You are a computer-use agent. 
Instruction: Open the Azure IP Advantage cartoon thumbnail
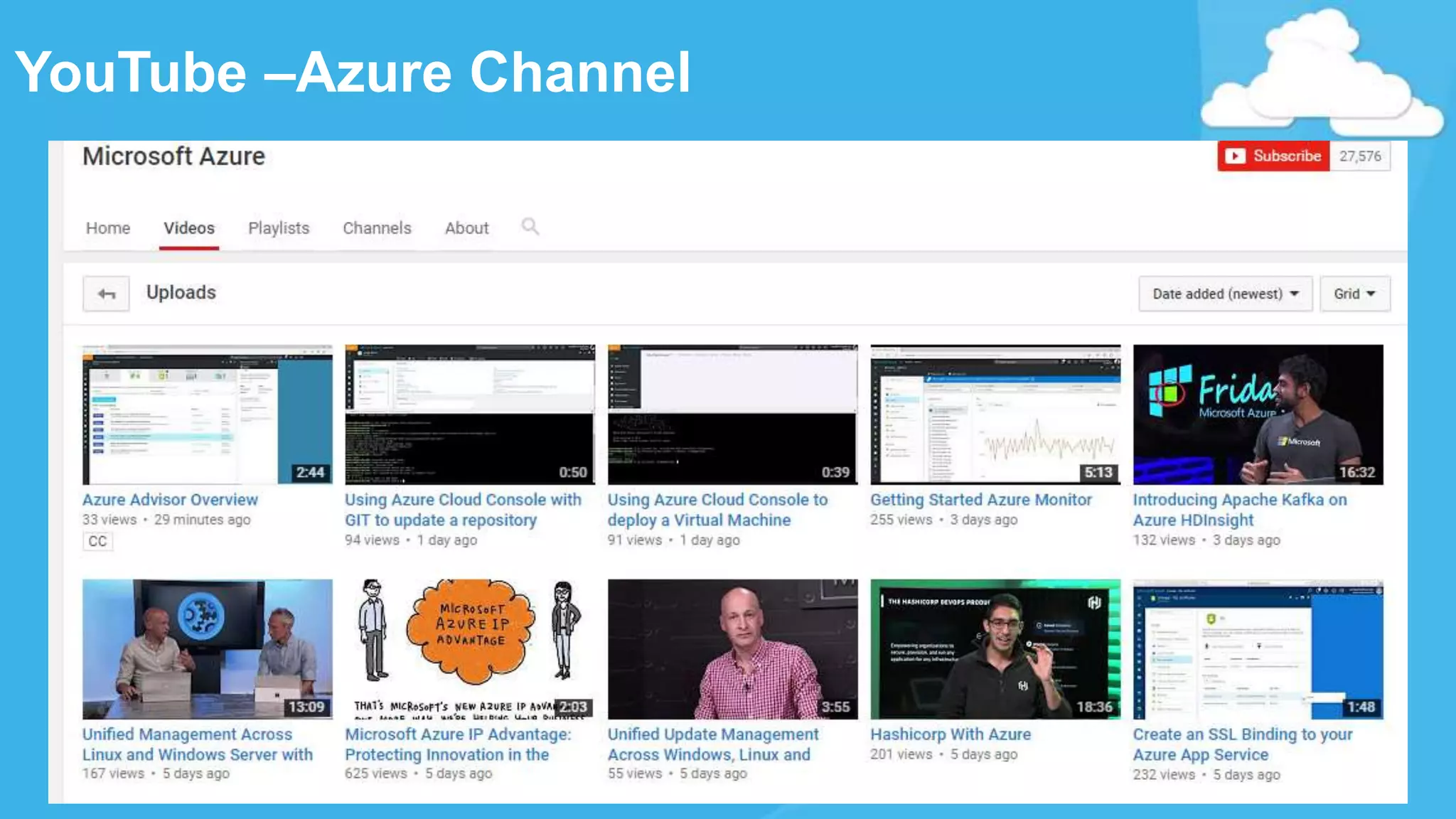coord(469,648)
